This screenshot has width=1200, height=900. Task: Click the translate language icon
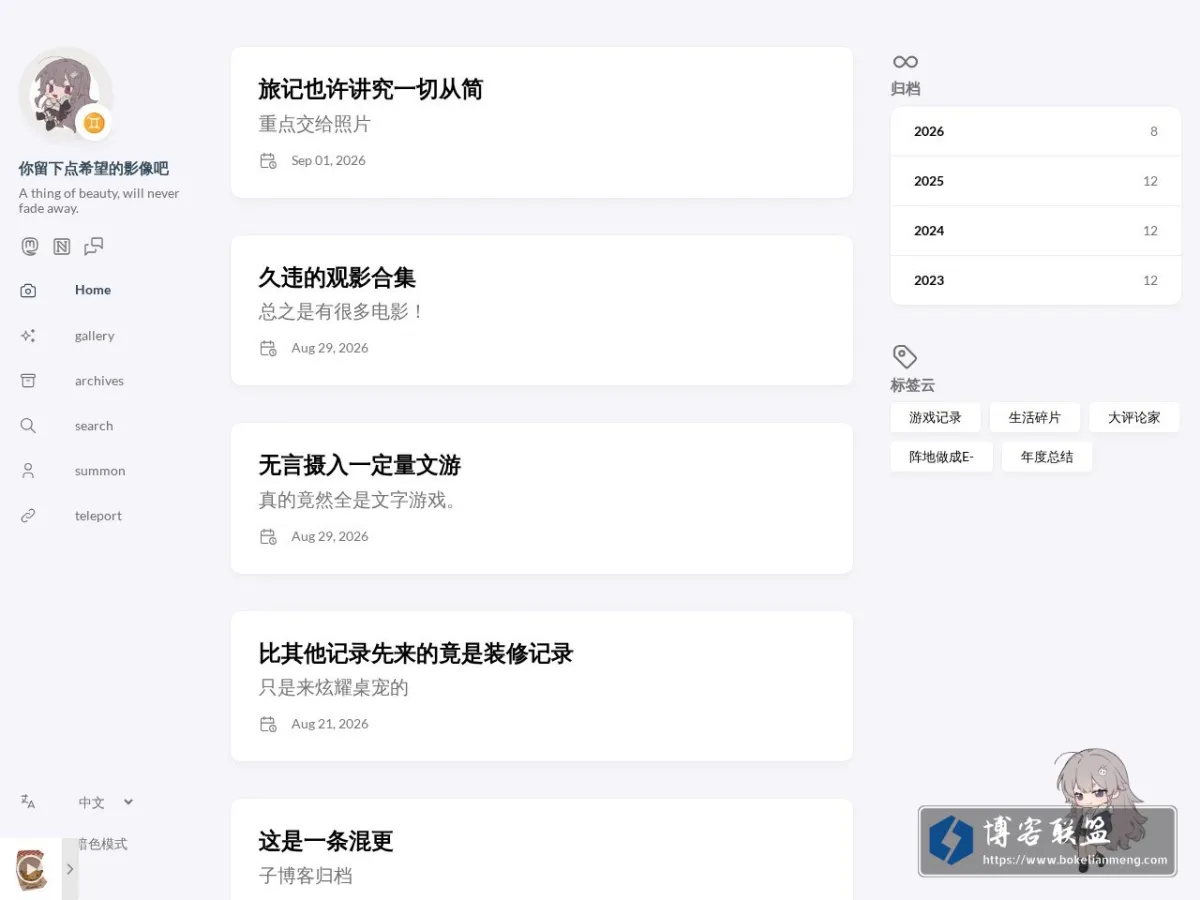(x=28, y=801)
